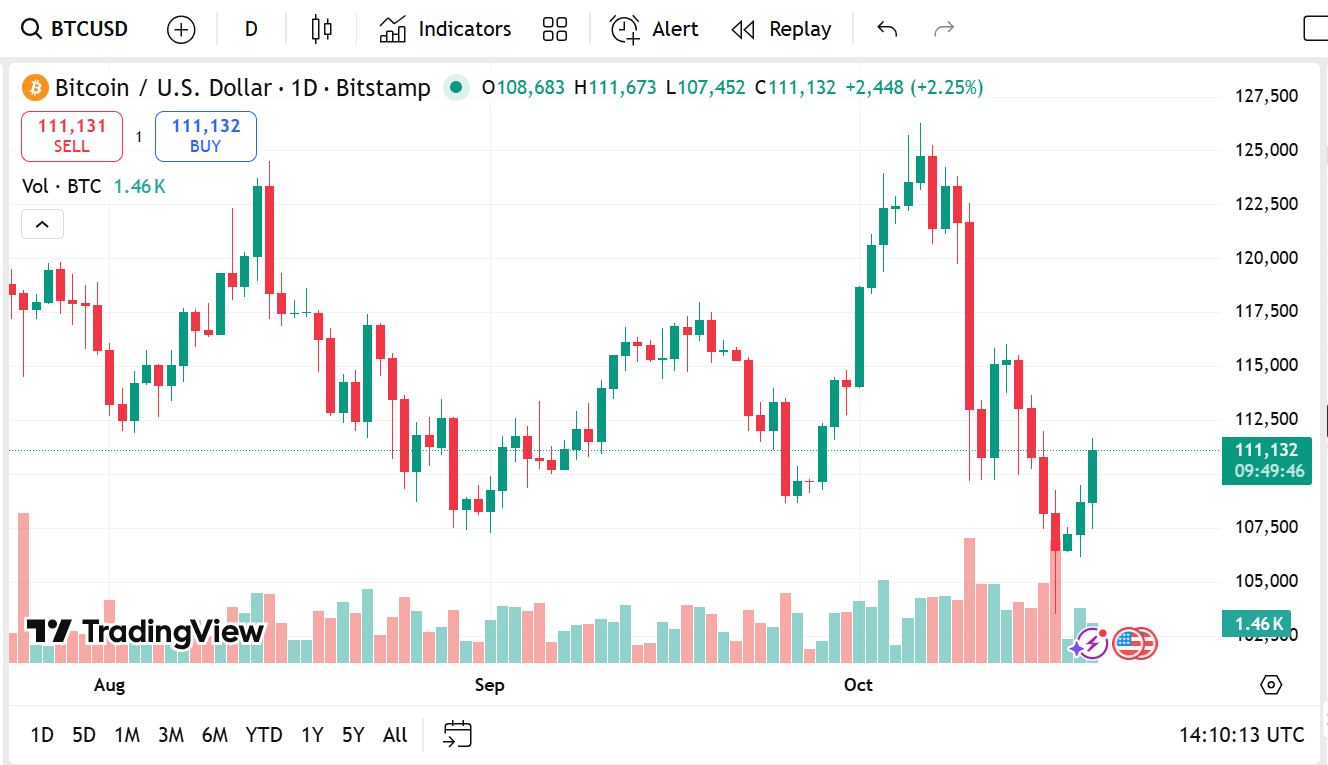1328x765 pixels.
Task: Open the candlestick chart style selector
Action: point(321,29)
